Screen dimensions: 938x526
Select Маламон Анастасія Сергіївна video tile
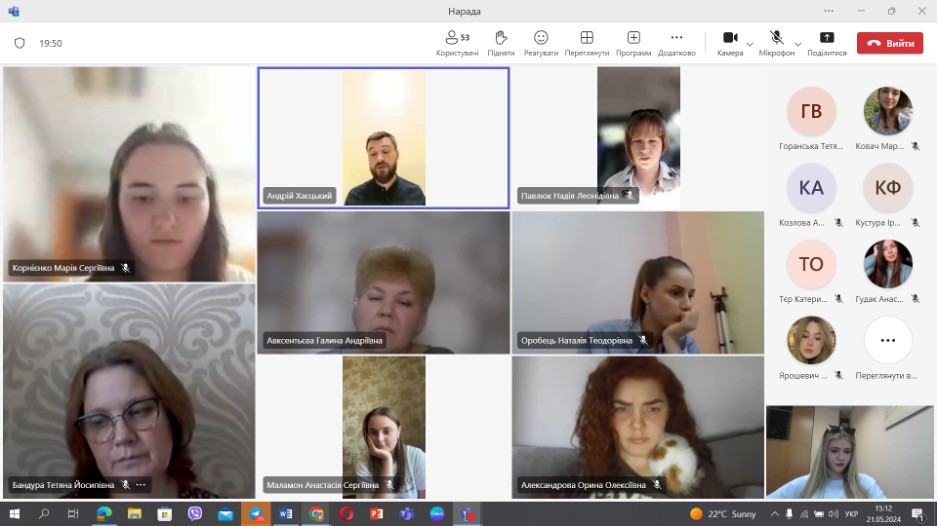(383, 427)
